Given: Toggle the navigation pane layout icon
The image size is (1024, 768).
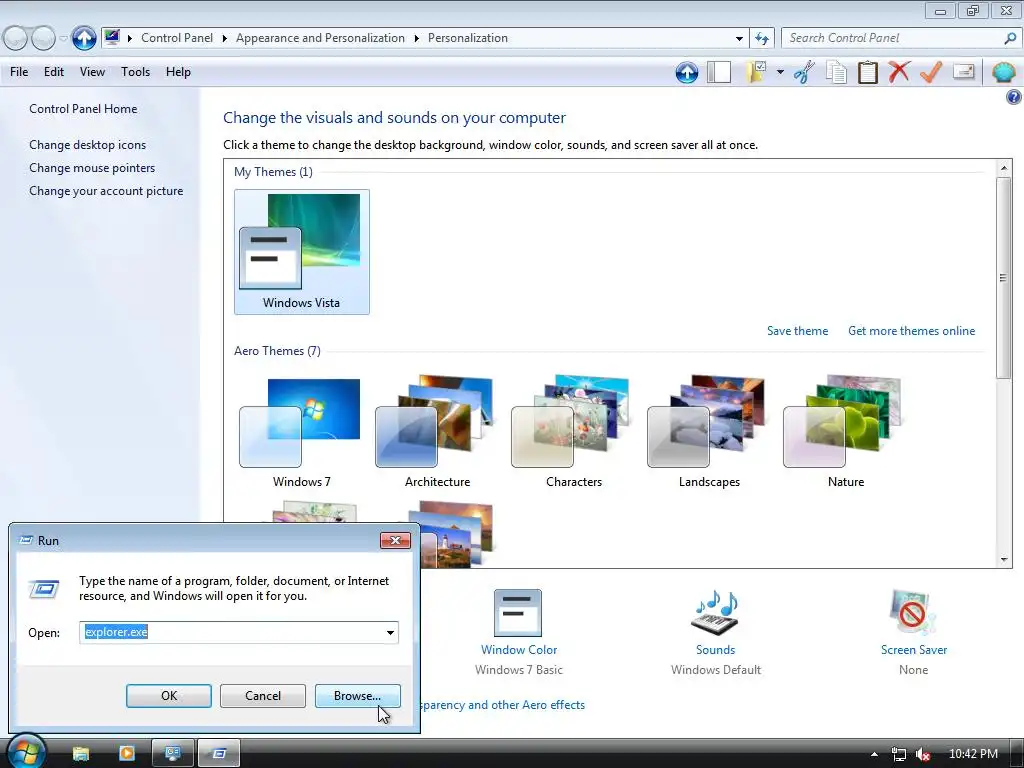Looking at the screenshot, I should 719,72.
